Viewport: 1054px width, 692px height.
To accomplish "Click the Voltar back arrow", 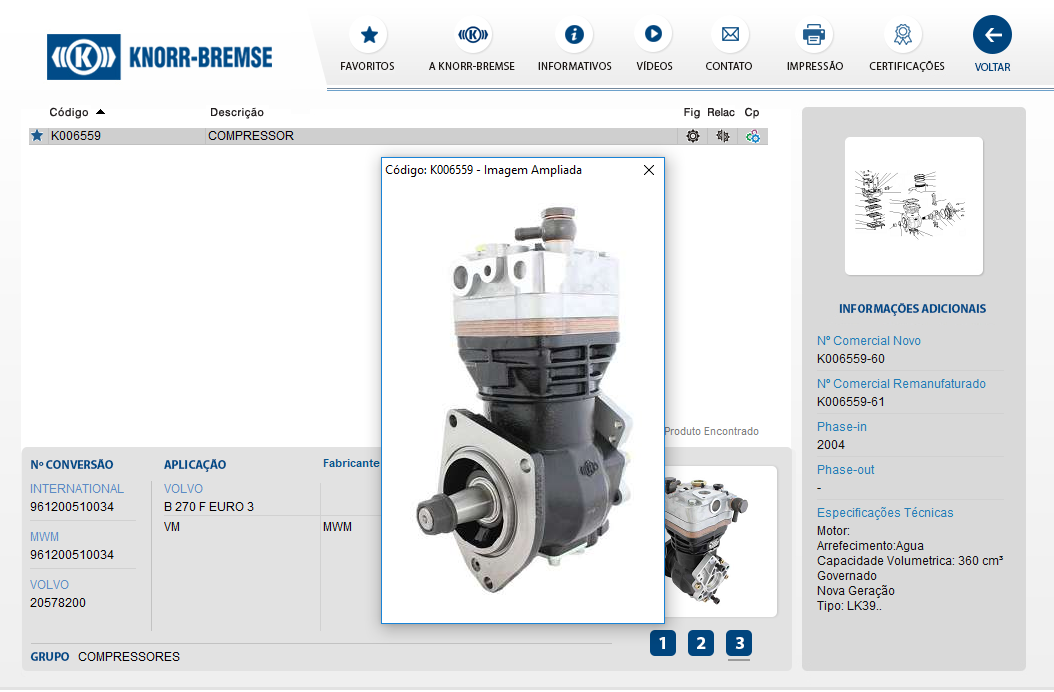I will tap(992, 35).
